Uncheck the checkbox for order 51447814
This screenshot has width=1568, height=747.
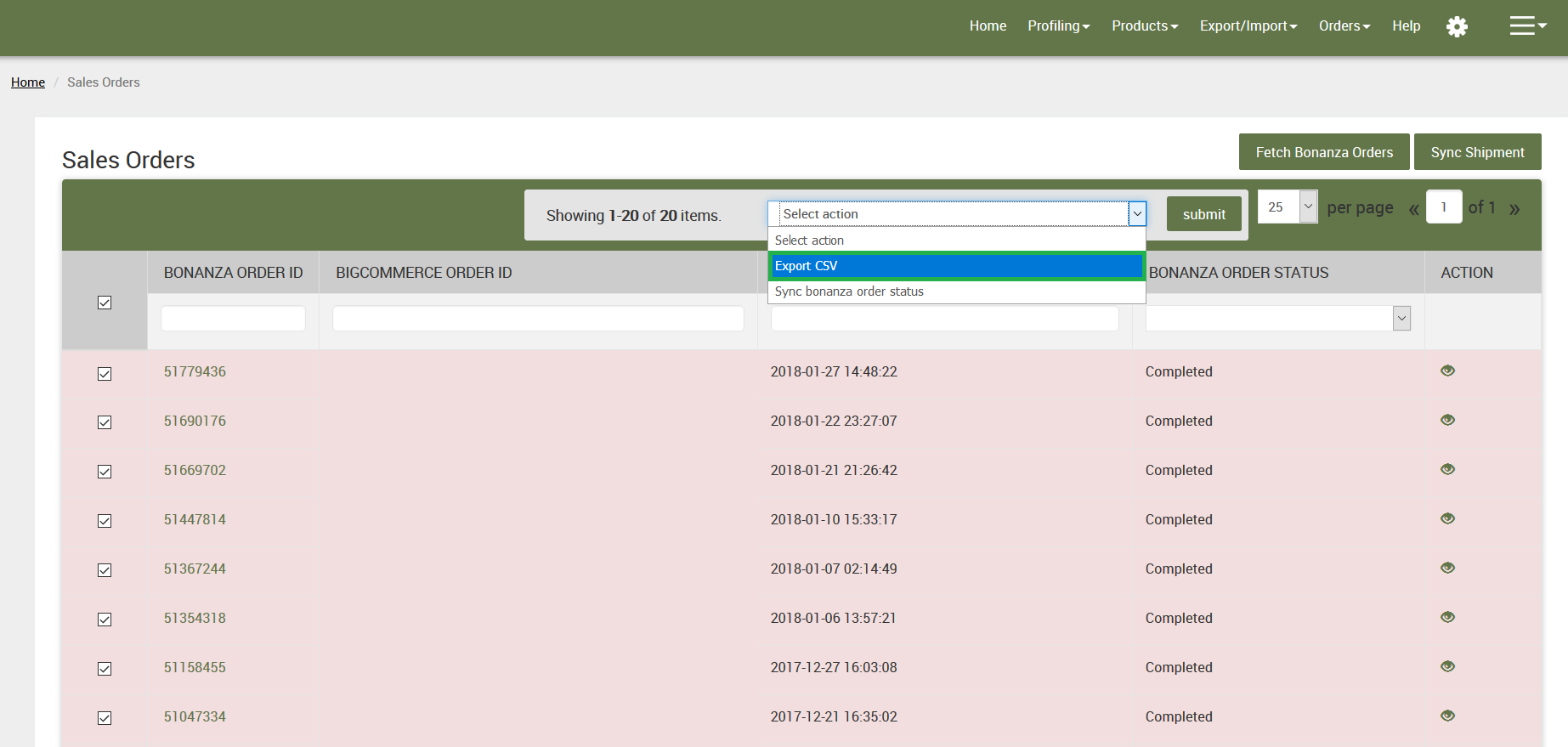[x=105, y=521]
